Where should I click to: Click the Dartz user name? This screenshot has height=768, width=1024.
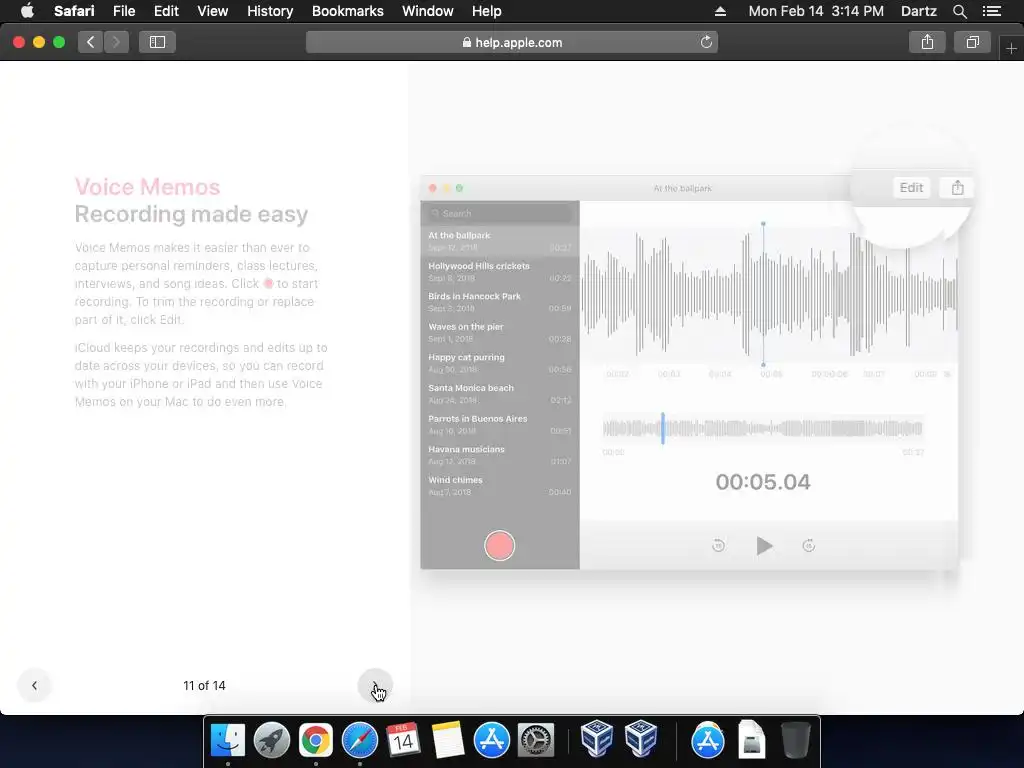(x=918, y=11)
